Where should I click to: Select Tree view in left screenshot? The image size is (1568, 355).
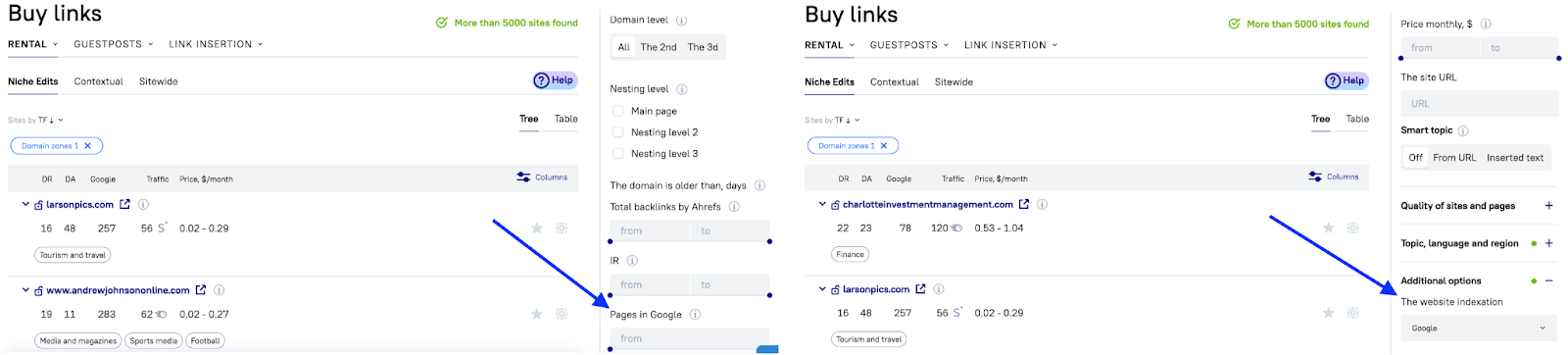pos(529,119)
